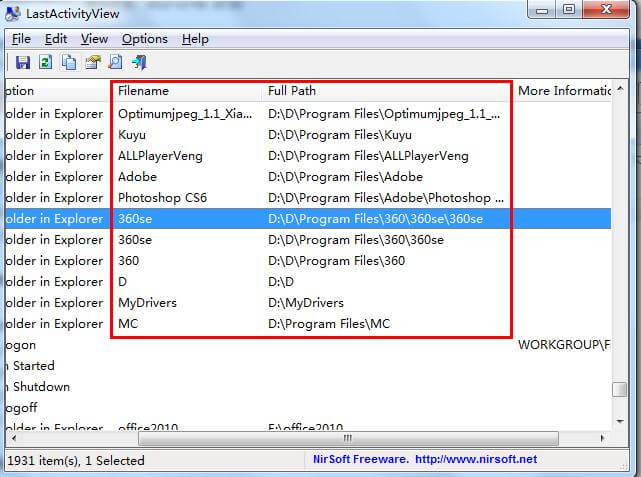The image size is (641, 477).
Task: Click the Copy Selected Items icon
Action: 69,62
